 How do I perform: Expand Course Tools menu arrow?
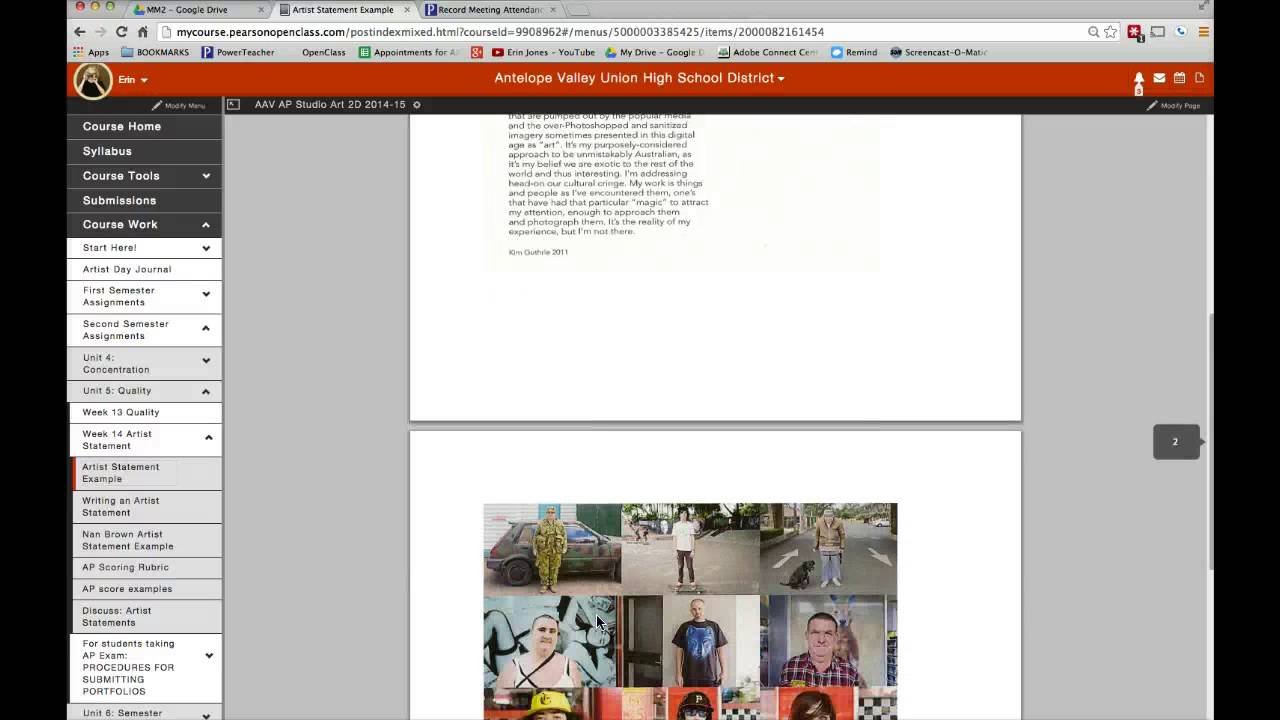(x=206, y=176)
